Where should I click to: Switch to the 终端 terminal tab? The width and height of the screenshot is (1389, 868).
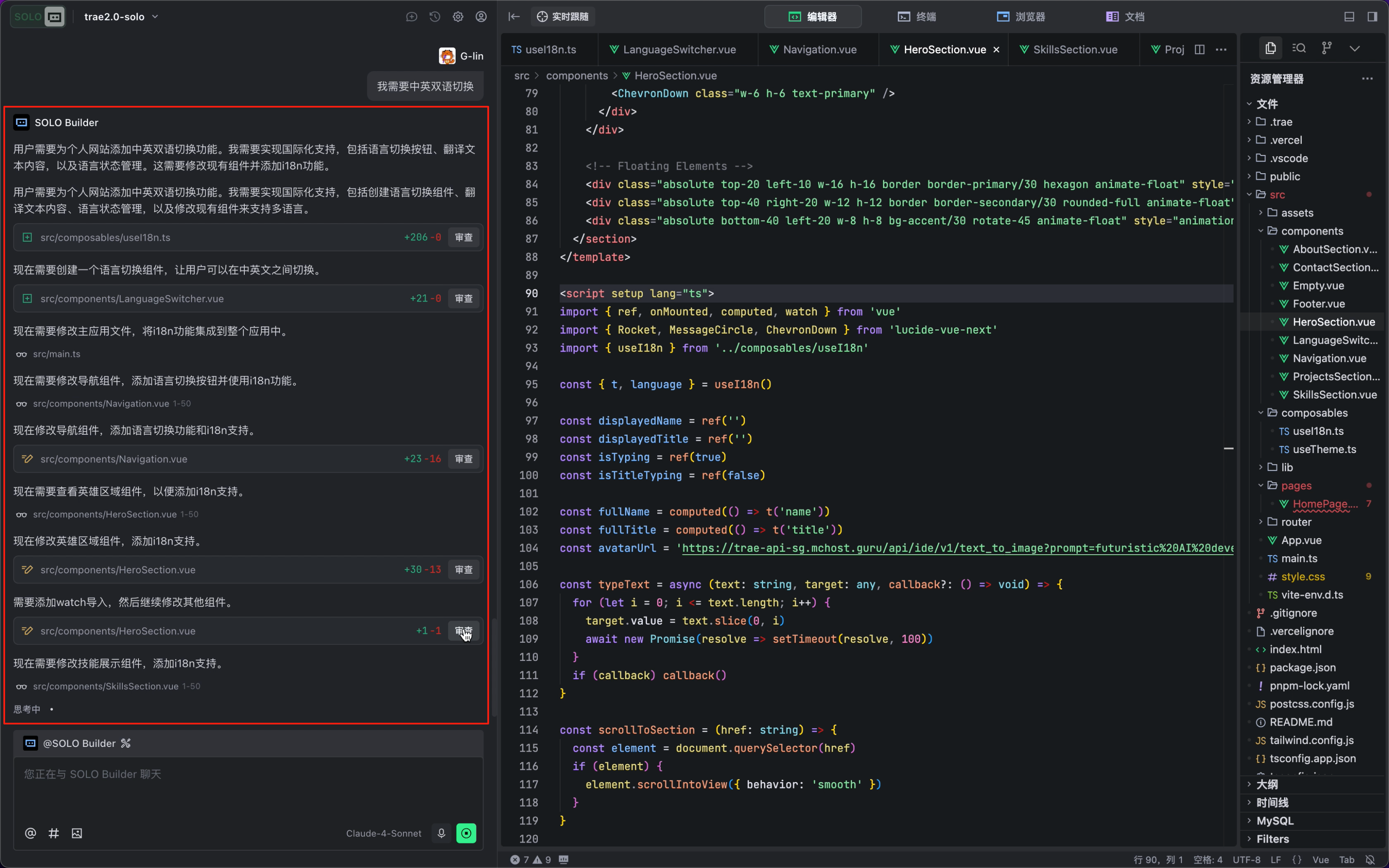(x=917, y=17)
